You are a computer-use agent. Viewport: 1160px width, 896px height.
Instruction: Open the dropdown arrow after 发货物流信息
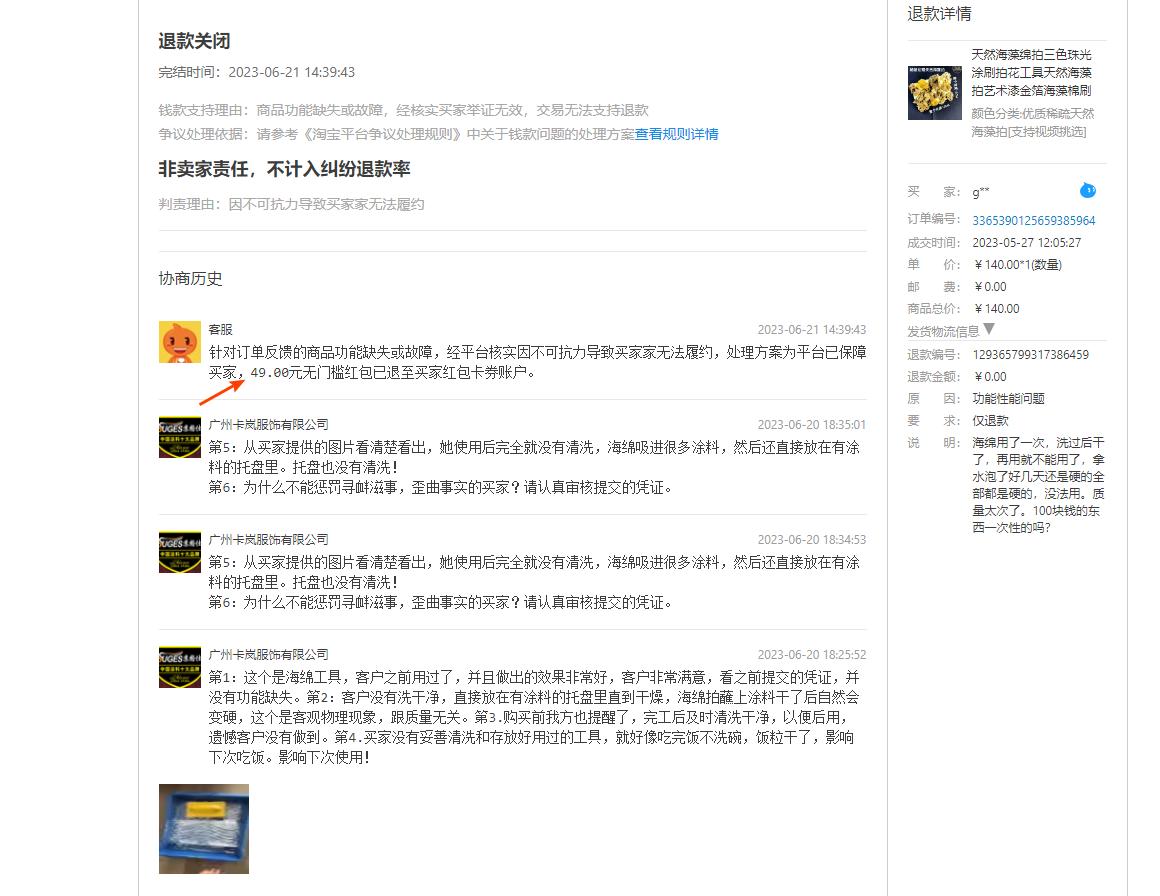tap(988, 330)
